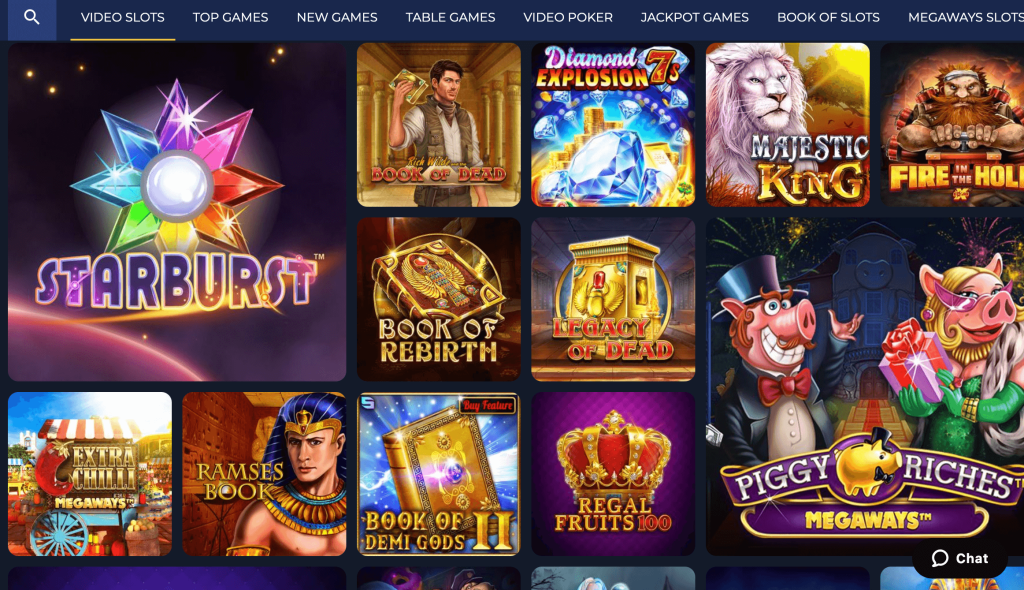The image size is (1024, 590).
Task: Play Diamond Explosion 7s slot
Action: tap(613, 125)
